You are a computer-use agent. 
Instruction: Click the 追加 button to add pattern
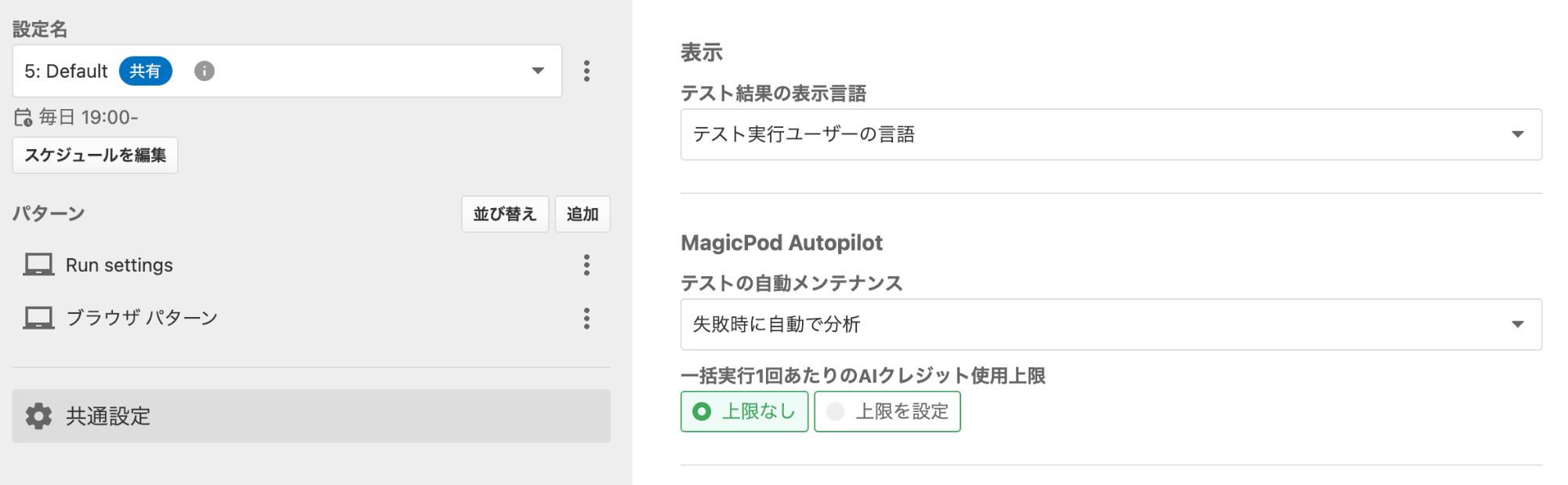click(582, 214)
